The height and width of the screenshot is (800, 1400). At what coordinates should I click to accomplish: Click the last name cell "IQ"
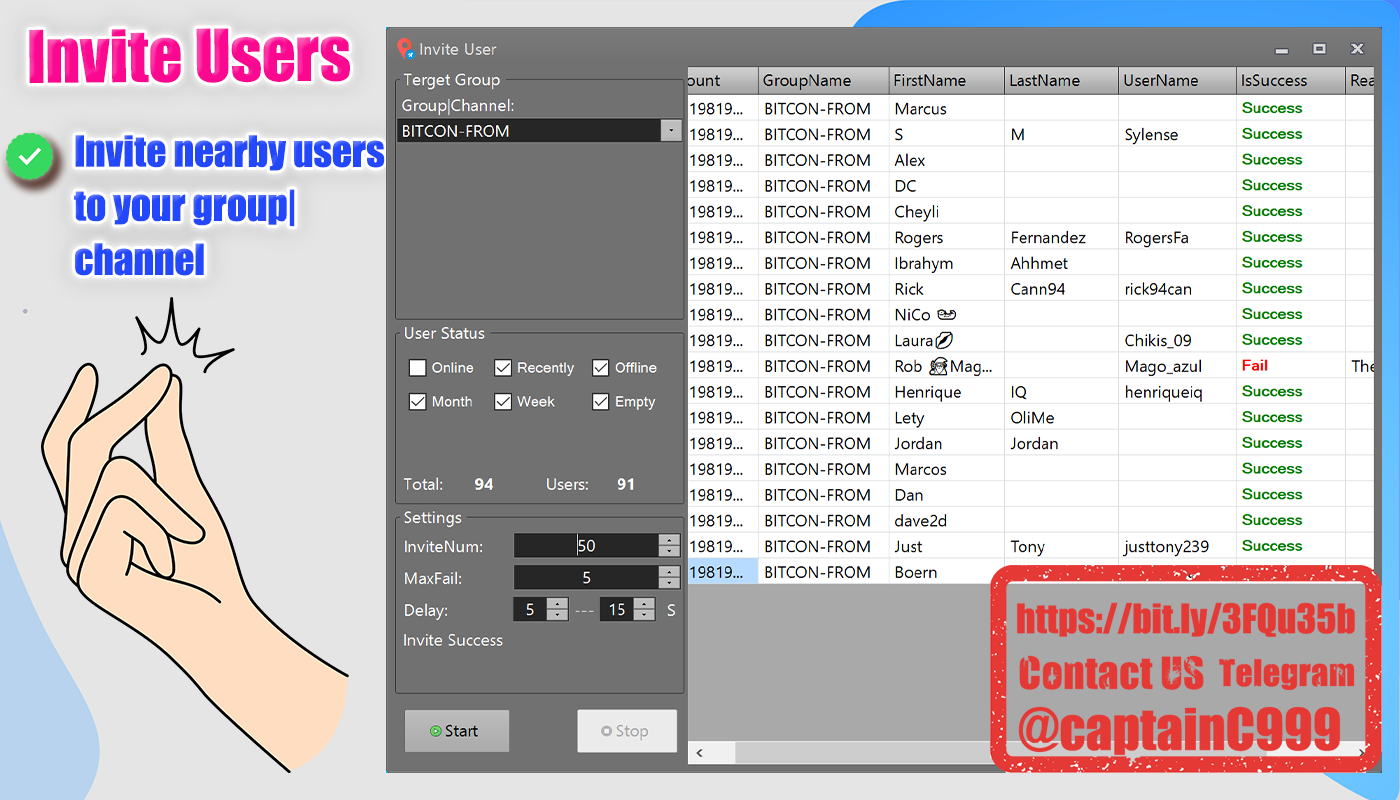pyautogui.click(x=1061, y=393)
